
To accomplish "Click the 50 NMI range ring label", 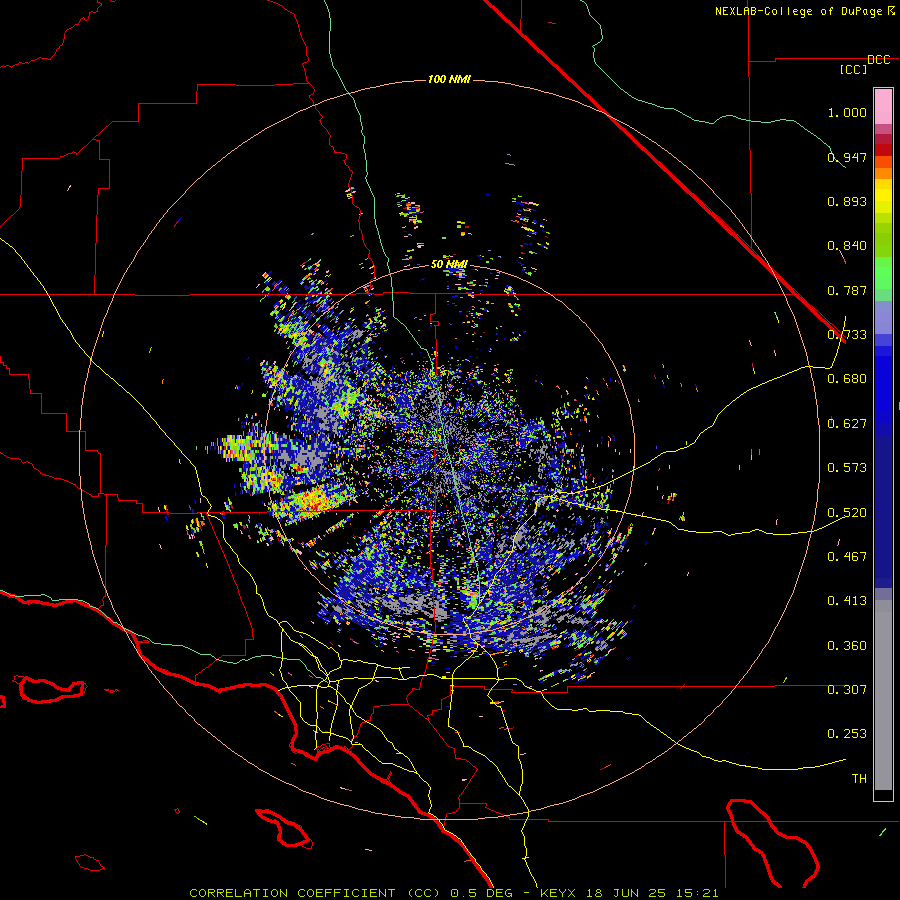I will [449, 264].
